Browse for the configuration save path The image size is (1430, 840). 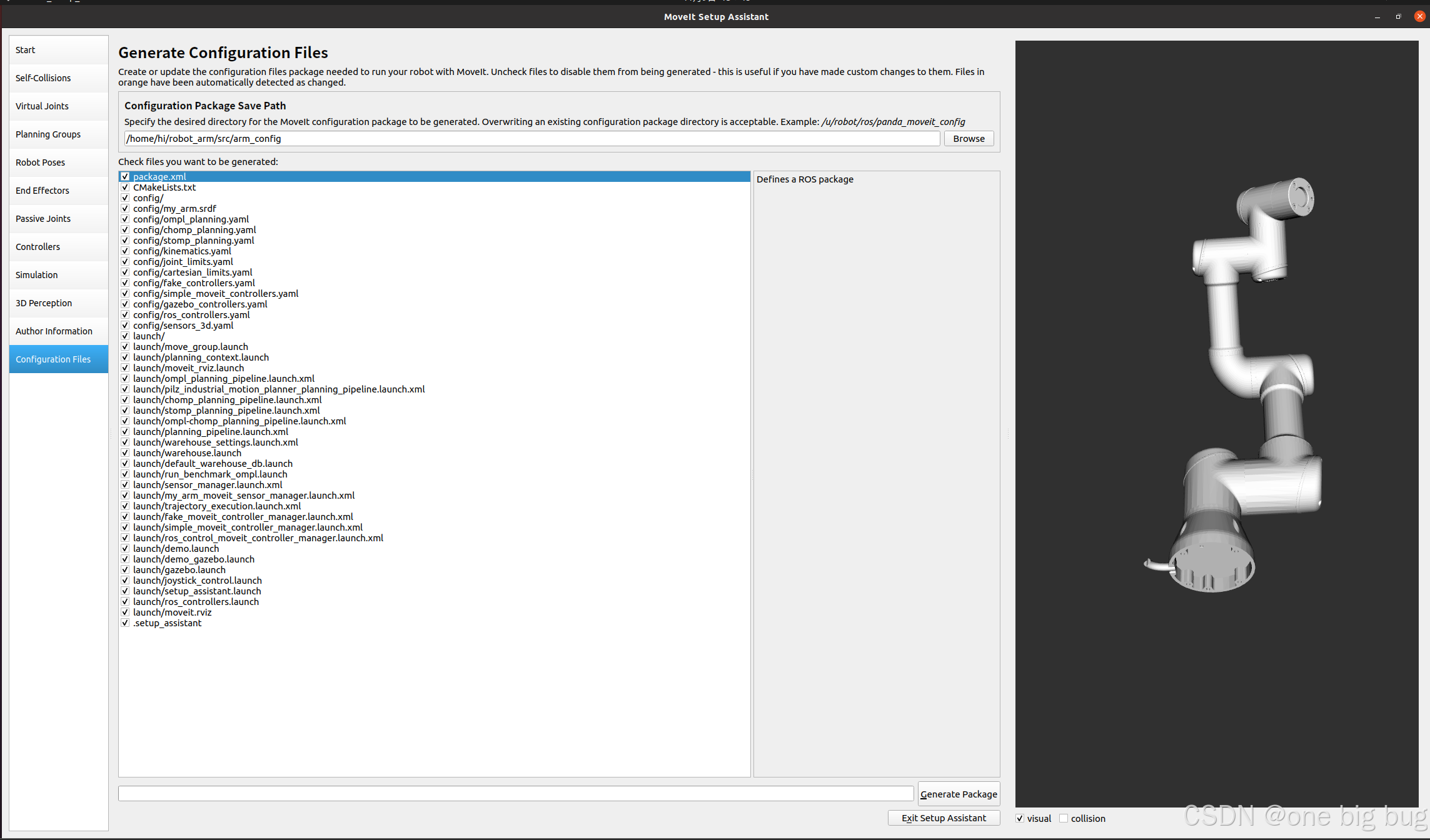tap(969, 139)
